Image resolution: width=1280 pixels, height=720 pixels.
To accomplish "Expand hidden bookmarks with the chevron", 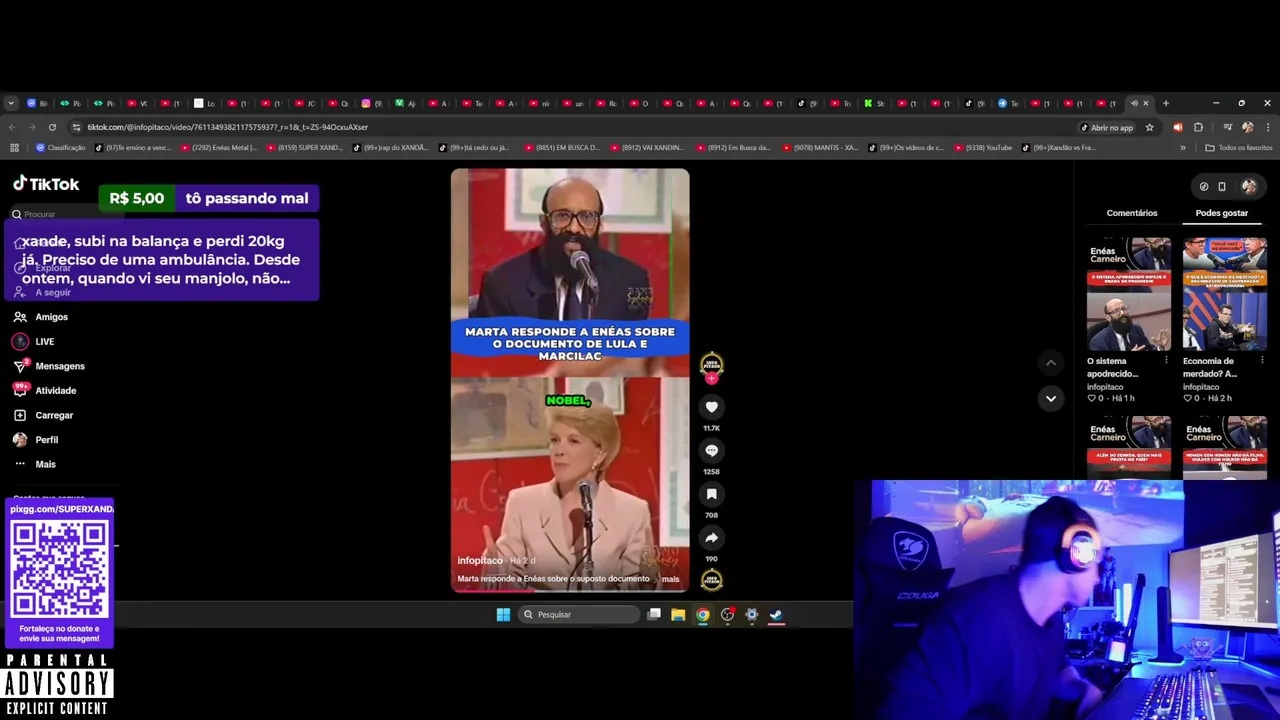I will (1183, 148).
